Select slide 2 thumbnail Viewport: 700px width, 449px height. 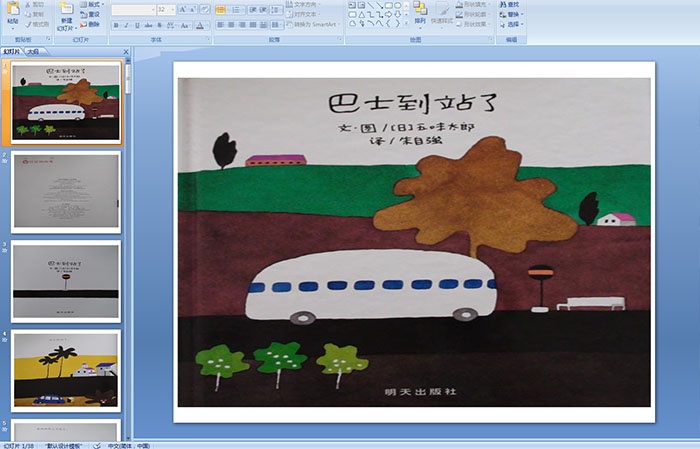click(x=66, y=192)
